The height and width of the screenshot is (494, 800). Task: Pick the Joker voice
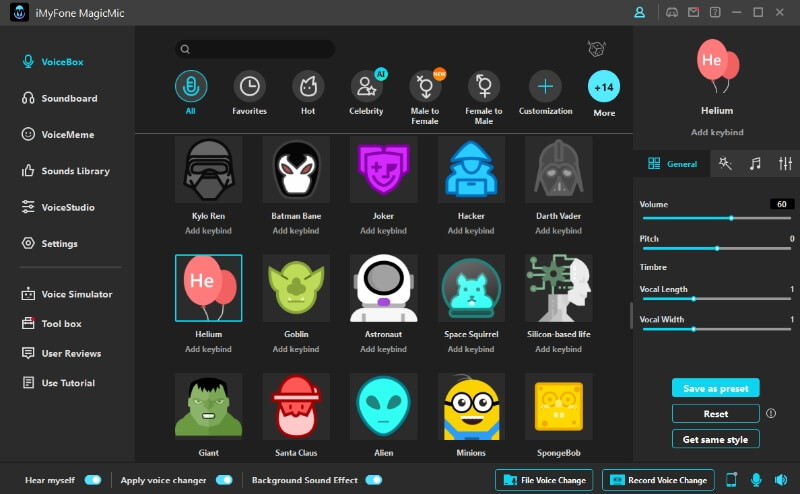[x=384, y=169]
